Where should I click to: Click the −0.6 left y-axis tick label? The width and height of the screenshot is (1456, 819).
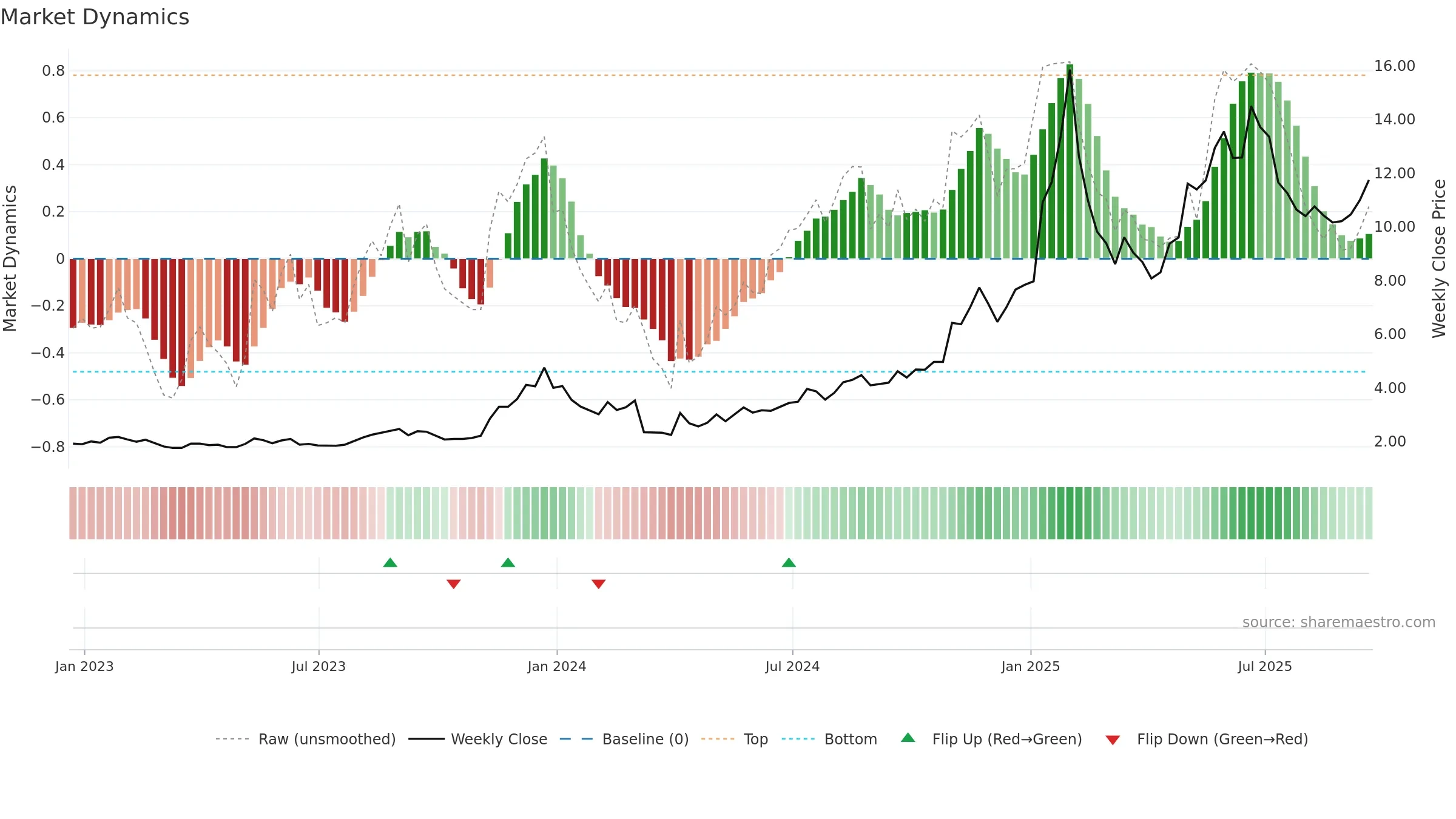point(48,400)
